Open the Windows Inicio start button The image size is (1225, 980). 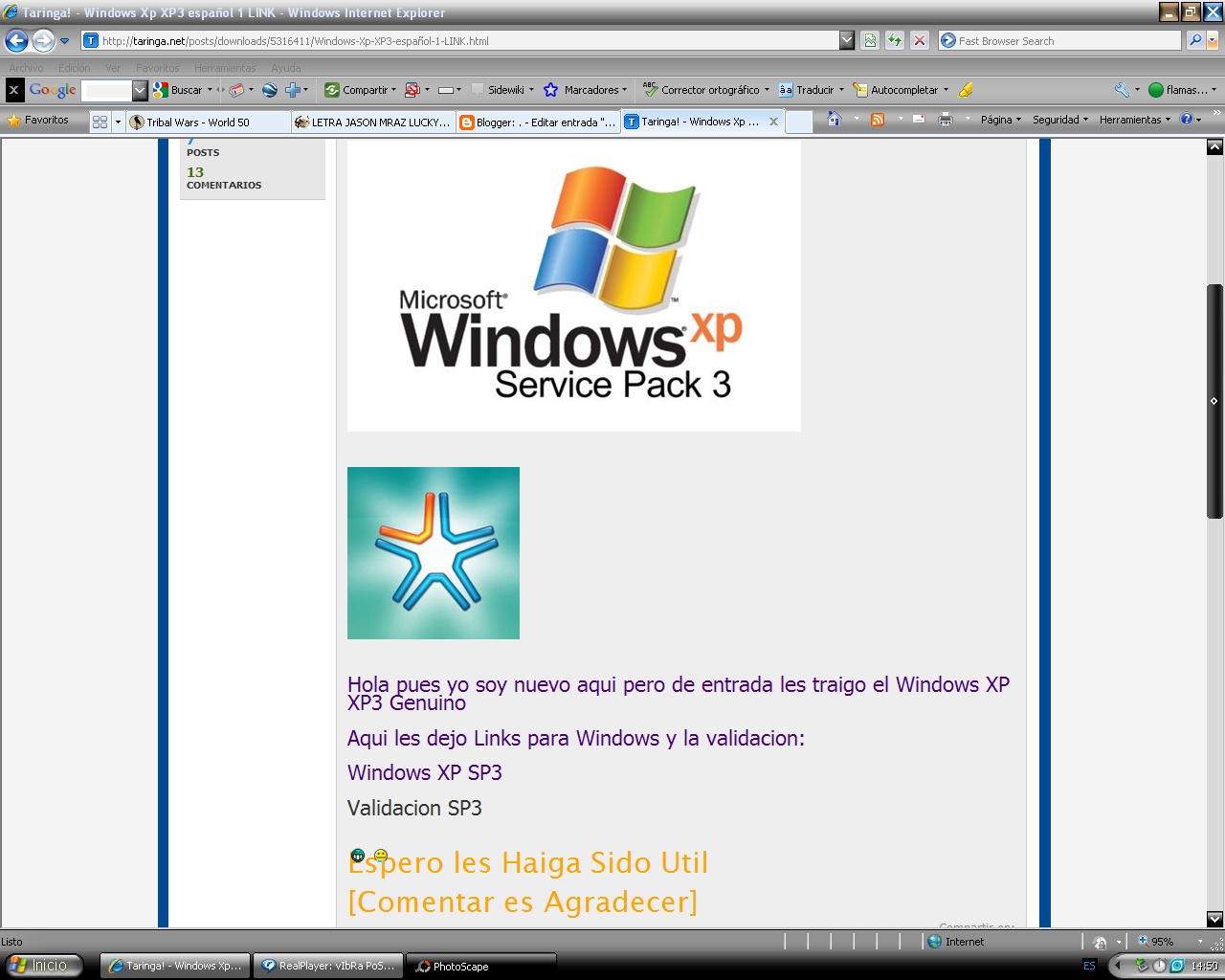click(42, 966)
